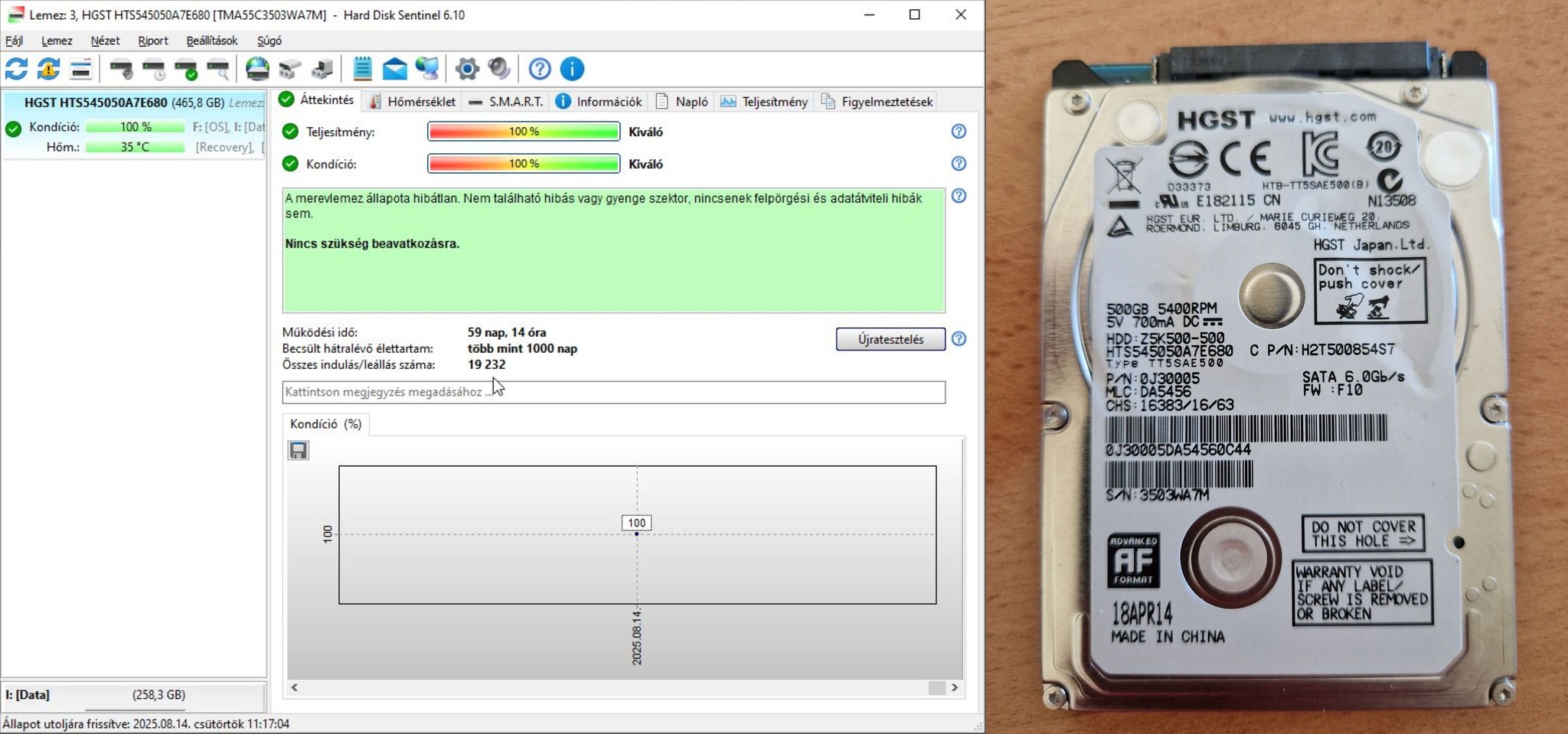This screenshot has width=1568, height=734.
Task: Open the Teljesítmény tab
Action: (764, 101)
